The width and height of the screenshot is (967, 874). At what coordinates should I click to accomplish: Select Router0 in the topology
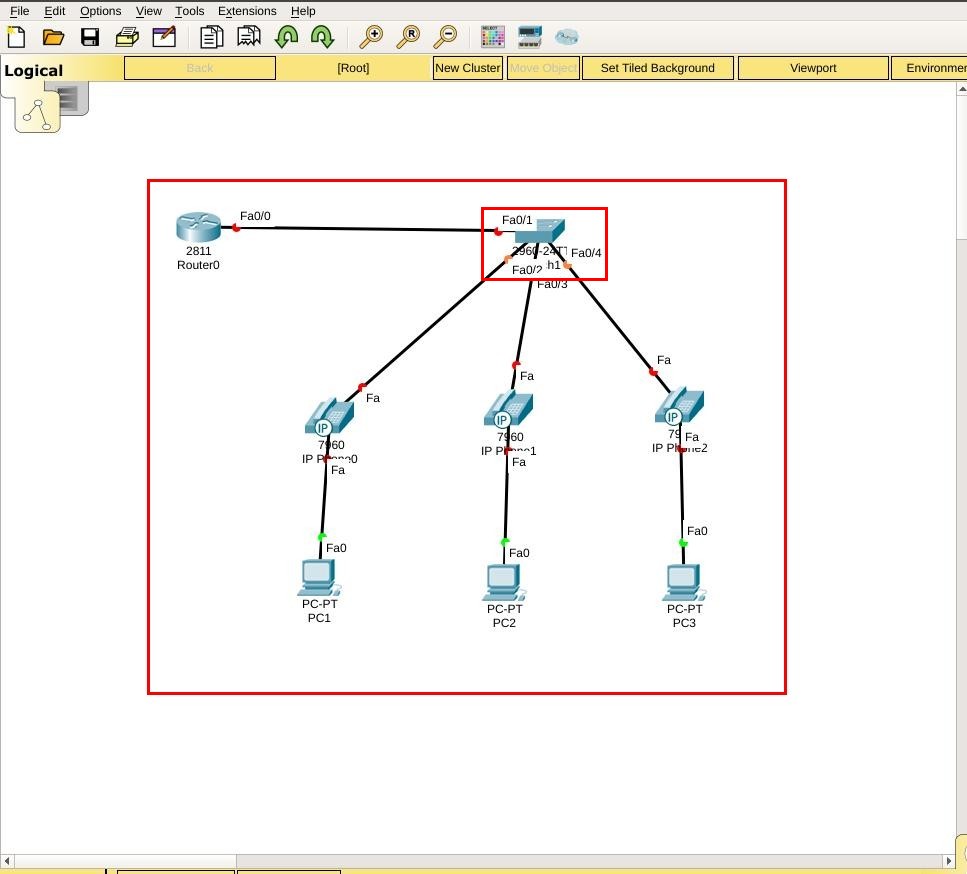point(197,228)
